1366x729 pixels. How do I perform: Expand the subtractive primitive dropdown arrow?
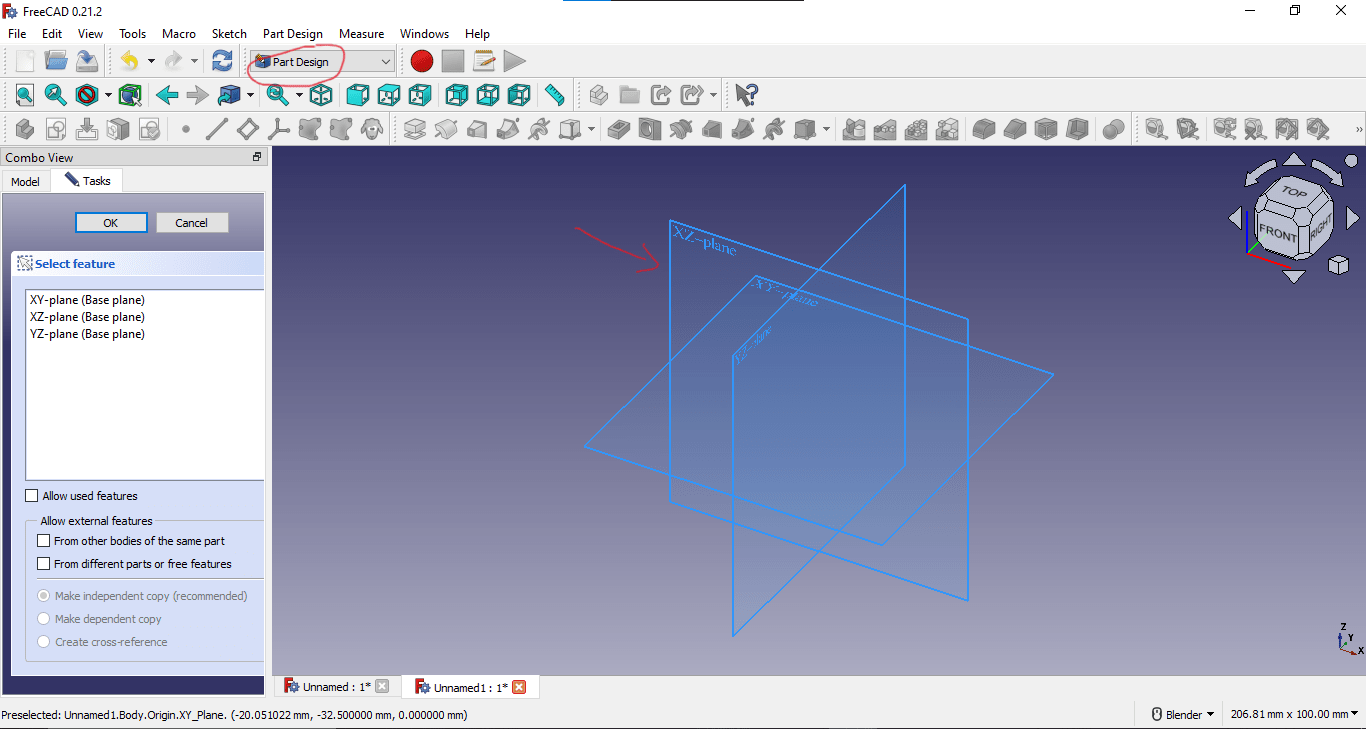pyautogui.click(x=827, y=129)
